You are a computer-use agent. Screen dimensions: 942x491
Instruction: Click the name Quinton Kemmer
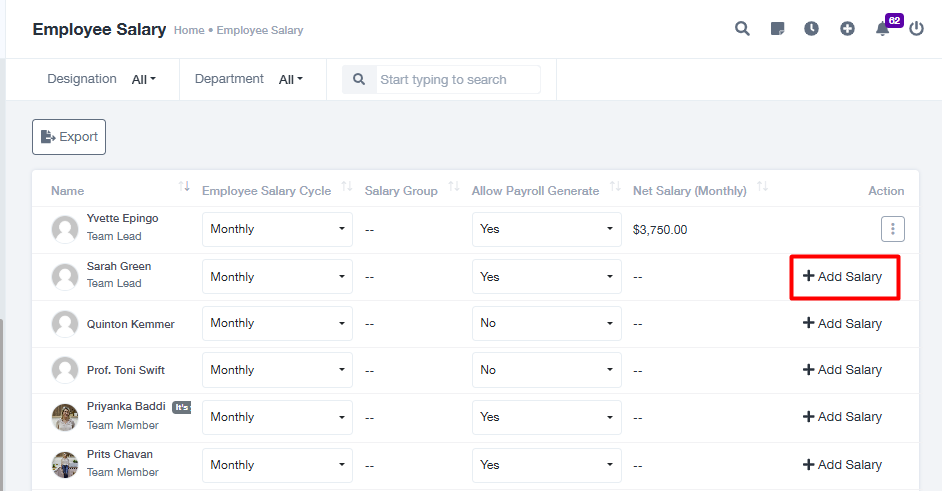coord(130,324)
